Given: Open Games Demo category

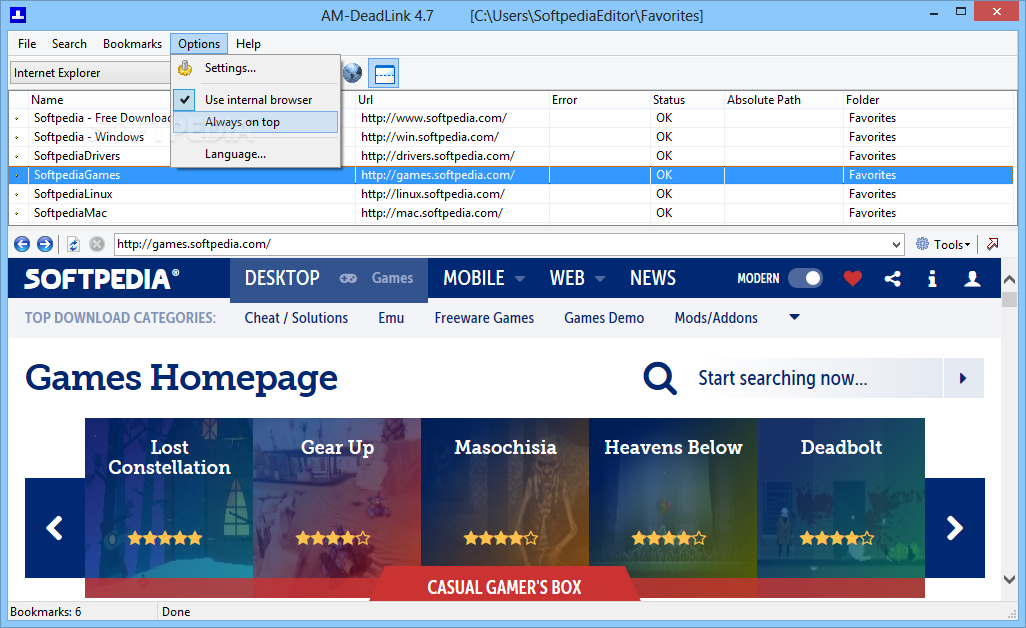Looking at the screenshot, I should (x=604, y=318).
